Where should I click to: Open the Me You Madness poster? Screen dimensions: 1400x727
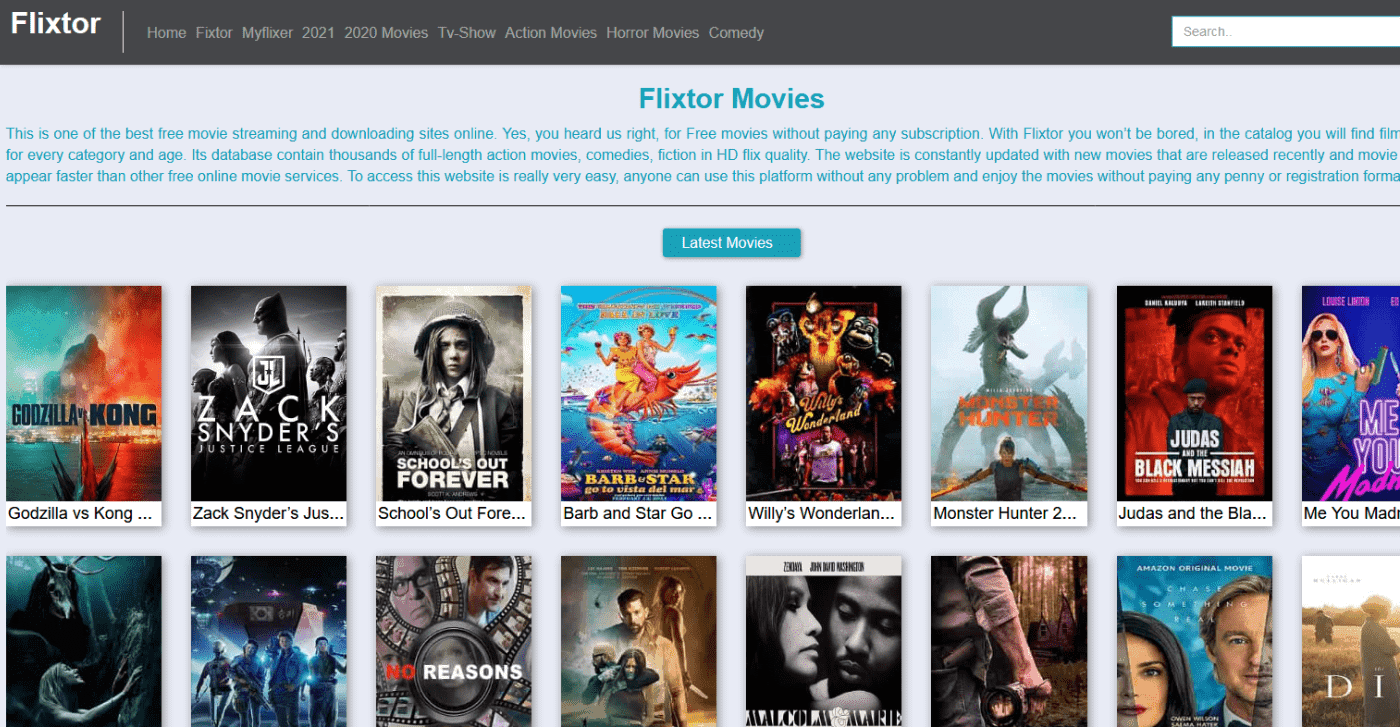tap(1351, 393)
